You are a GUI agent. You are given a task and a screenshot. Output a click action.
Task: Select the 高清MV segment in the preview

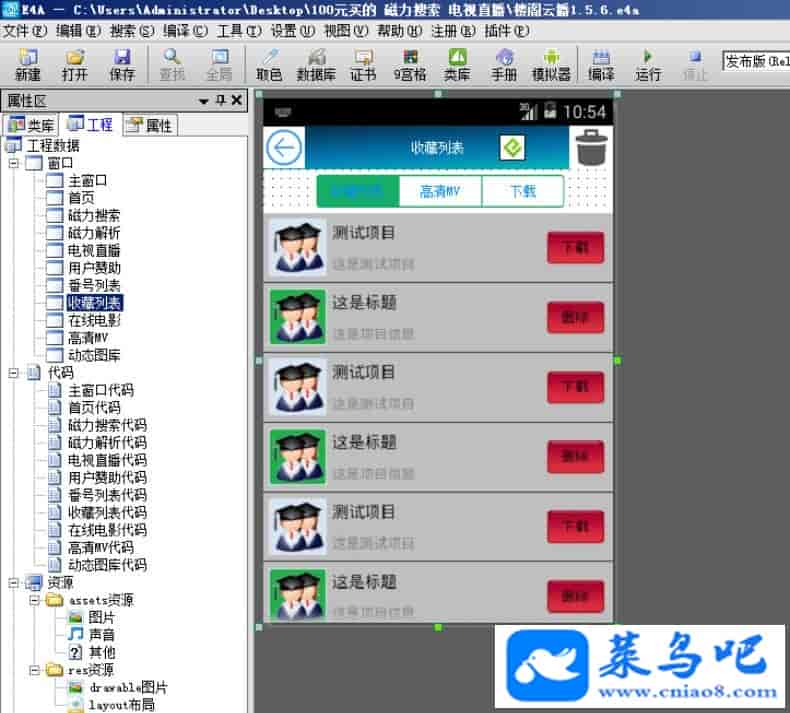[440, 191]
